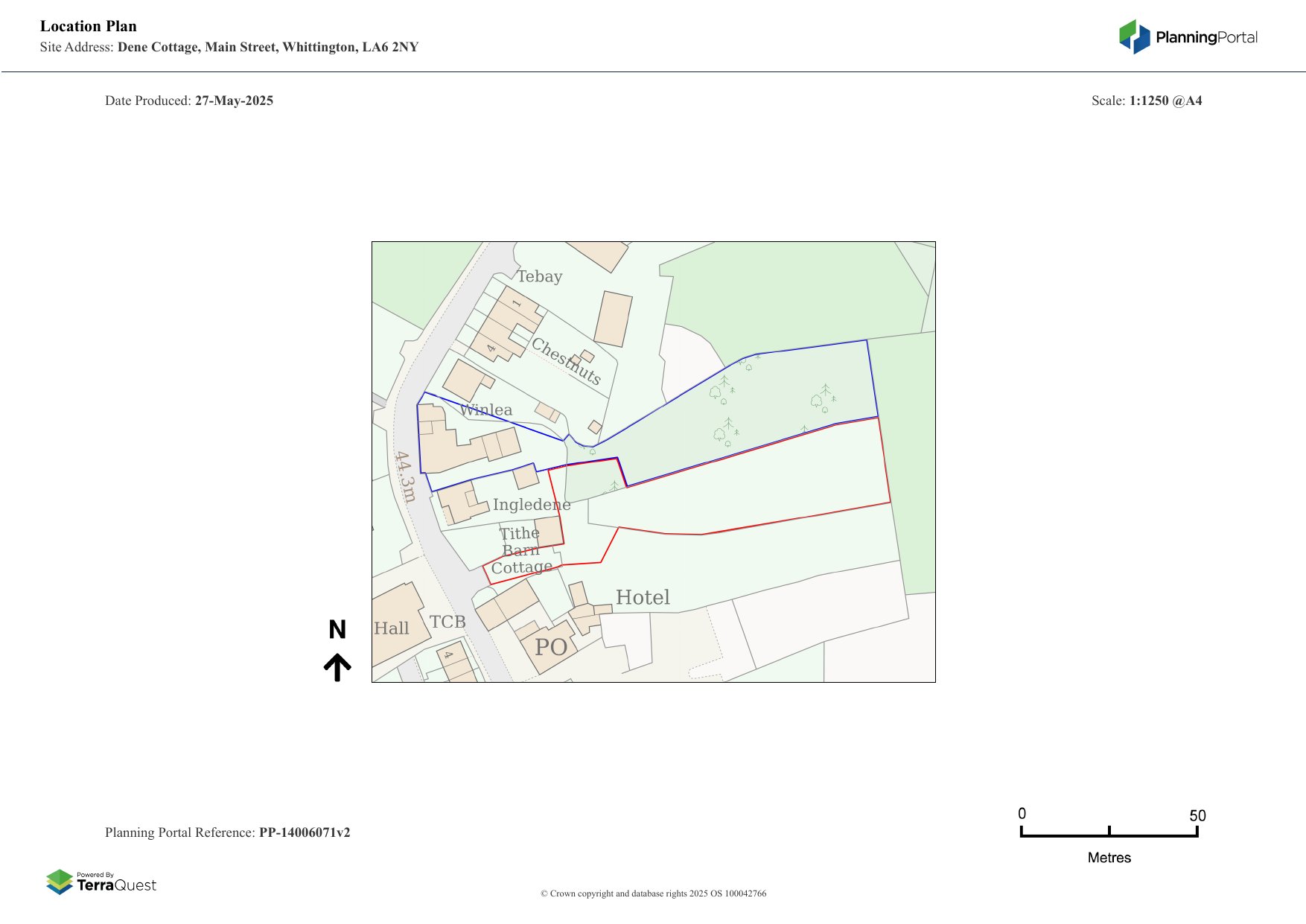This screenshot has width=1306, height=924.
Task: Click the TCB map label
Action: click(x=447, y=622)
